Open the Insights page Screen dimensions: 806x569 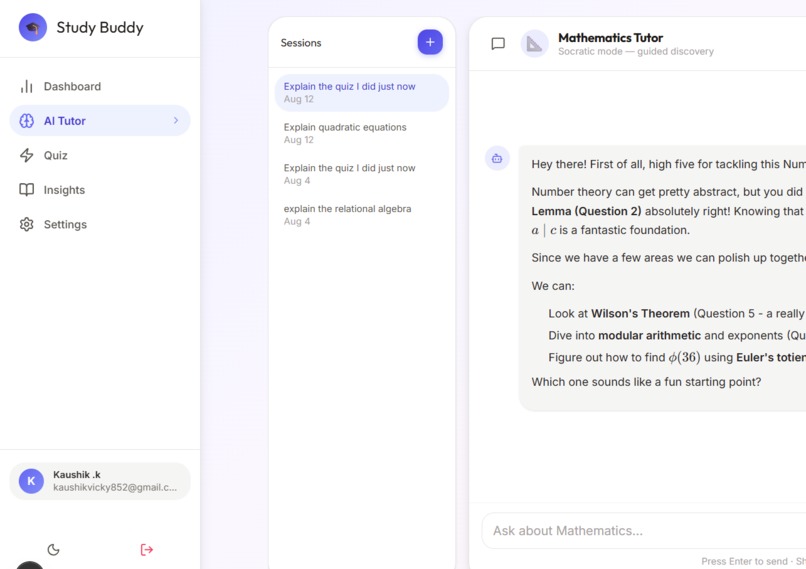pyautogui.click(x=100, y=190)
